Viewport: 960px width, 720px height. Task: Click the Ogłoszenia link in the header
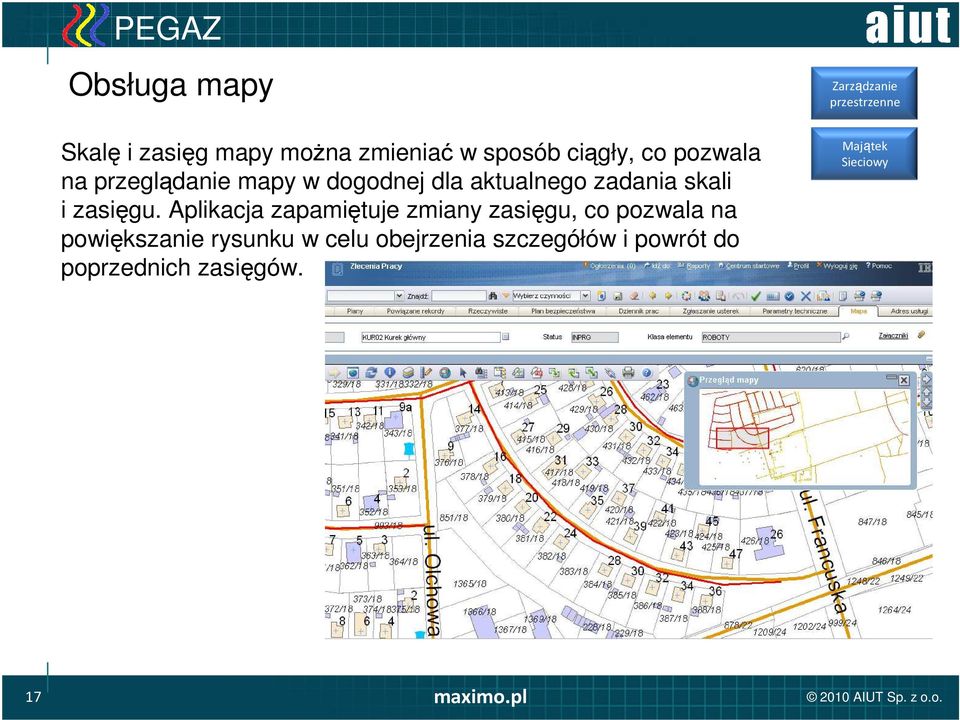[x=610, y=266]
